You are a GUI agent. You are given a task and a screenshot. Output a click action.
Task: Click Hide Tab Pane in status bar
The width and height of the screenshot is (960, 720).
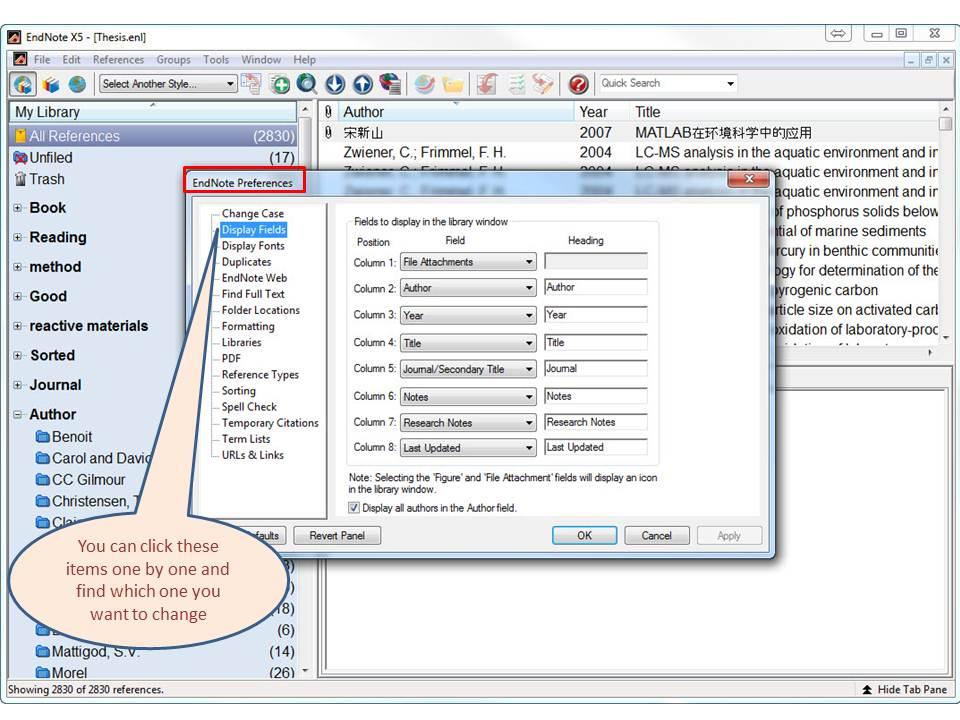coord(904,689)
